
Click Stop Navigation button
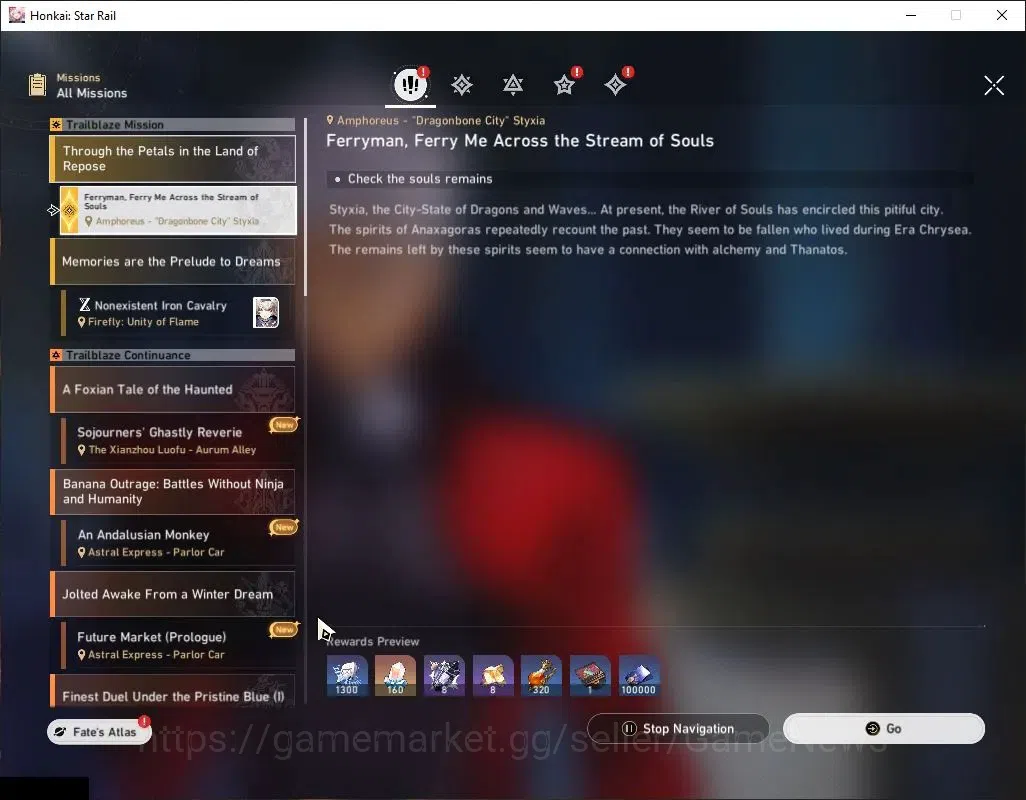678,728
